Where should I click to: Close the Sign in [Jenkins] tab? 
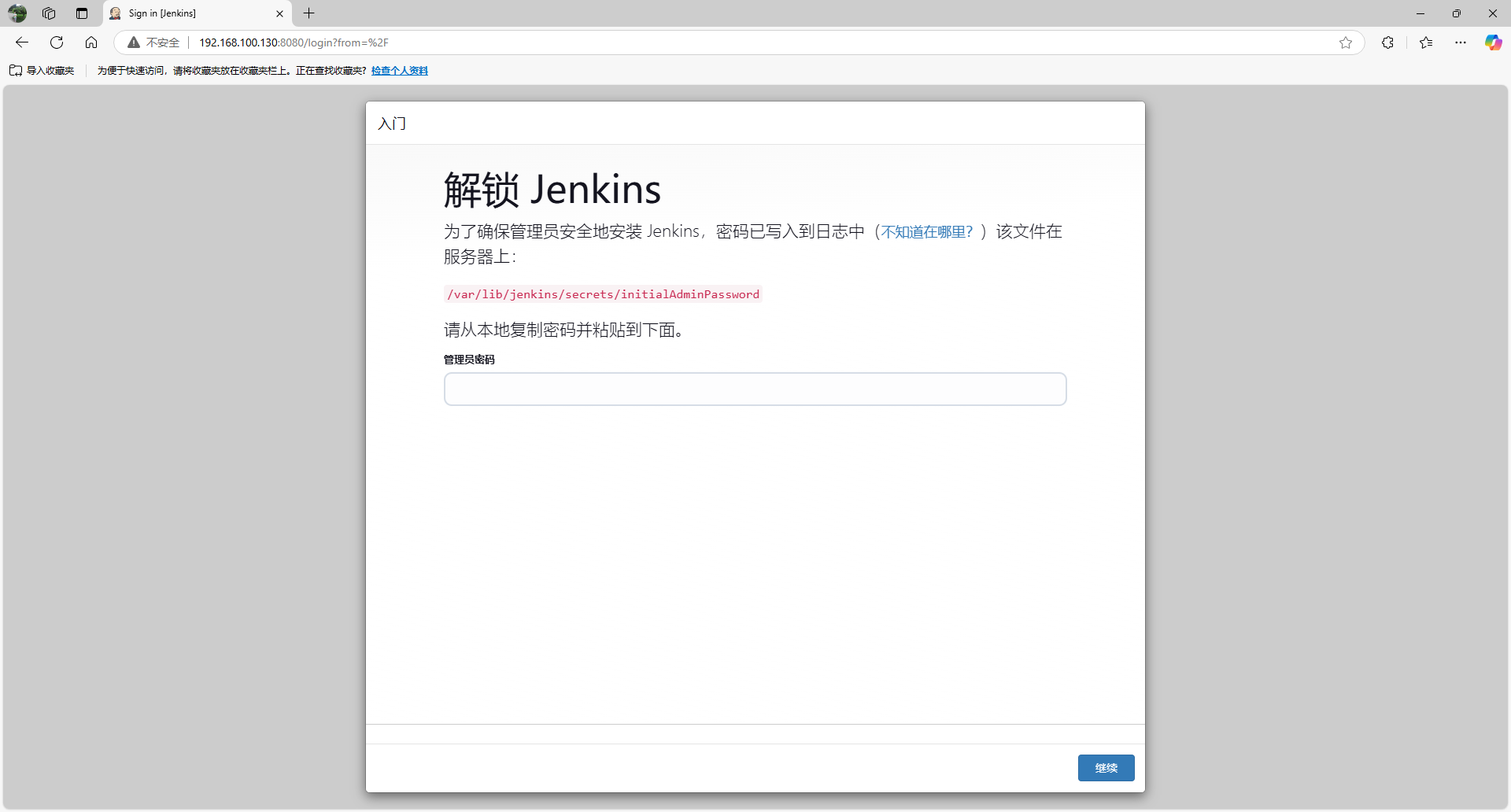[x=279, y=13]
